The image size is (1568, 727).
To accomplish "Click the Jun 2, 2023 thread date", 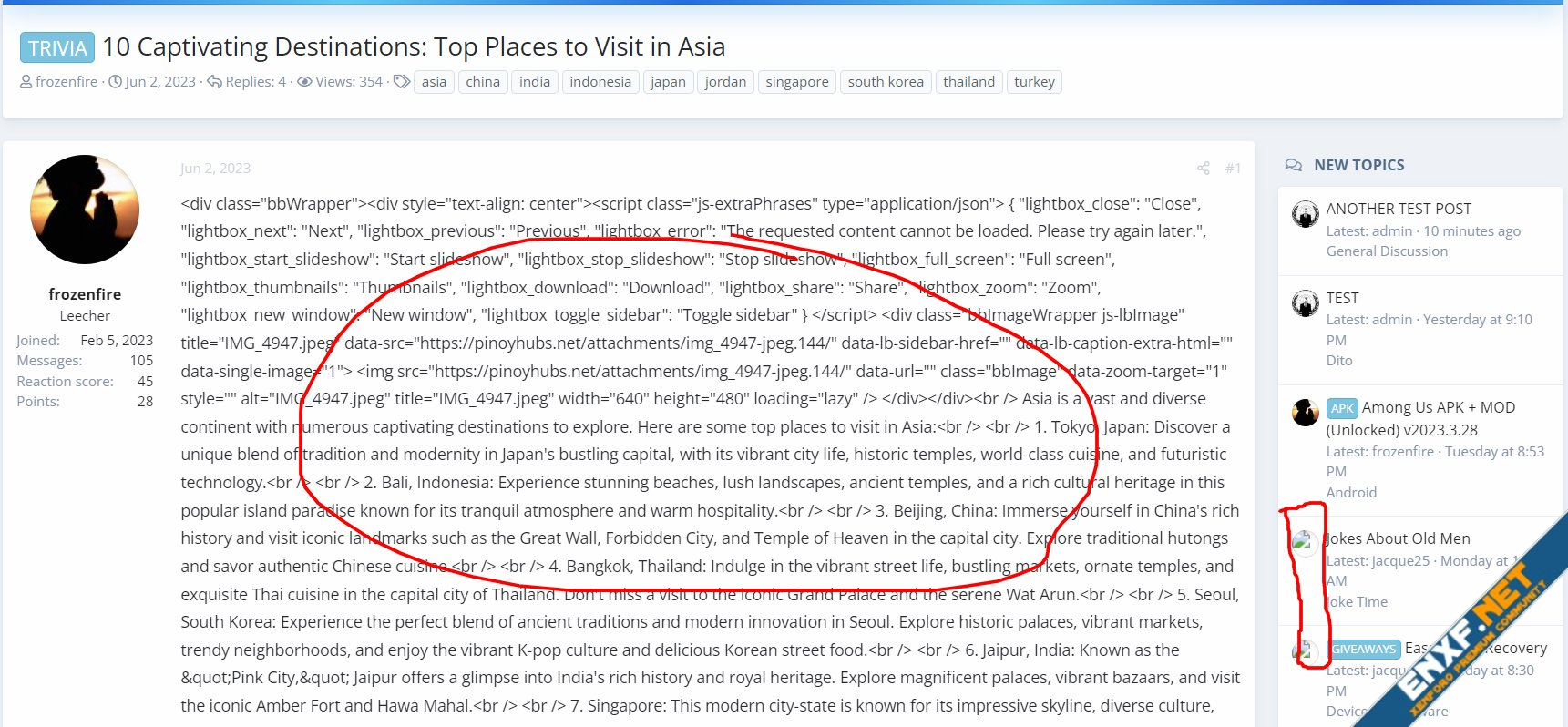I will [160, 82].
